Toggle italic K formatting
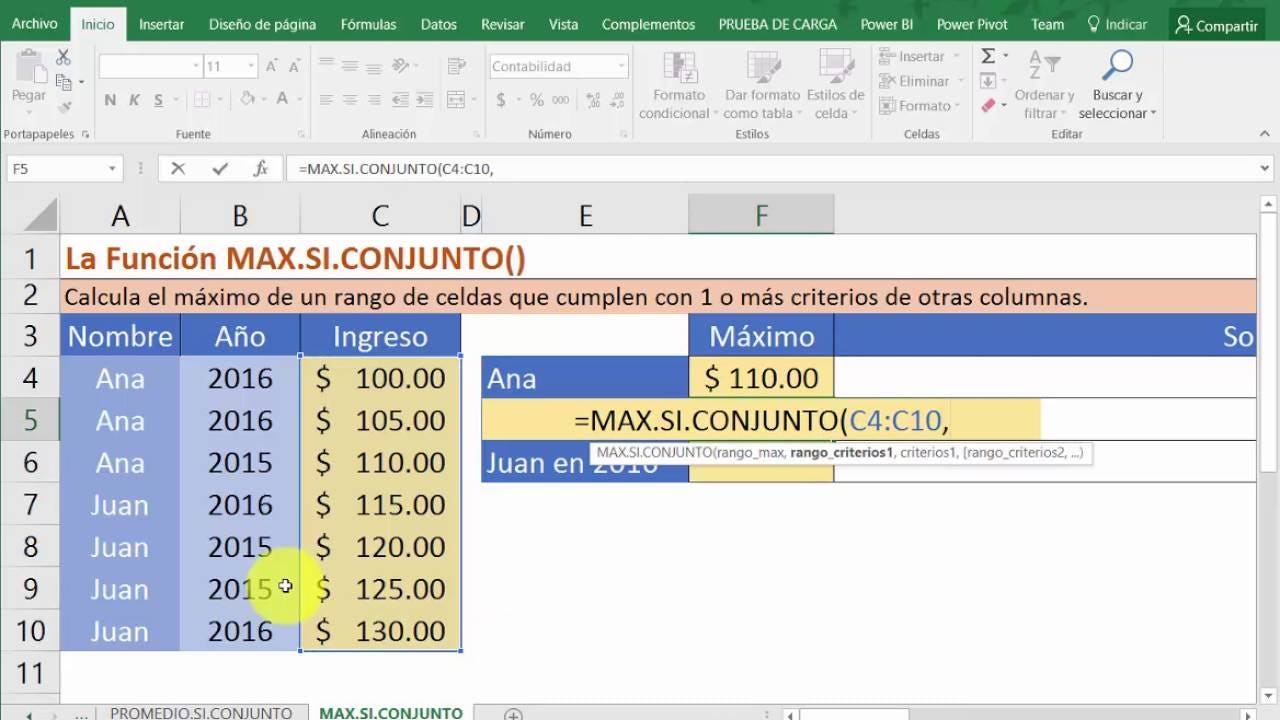The height and width of the screenshot is (720, 1280). (135, 100)
